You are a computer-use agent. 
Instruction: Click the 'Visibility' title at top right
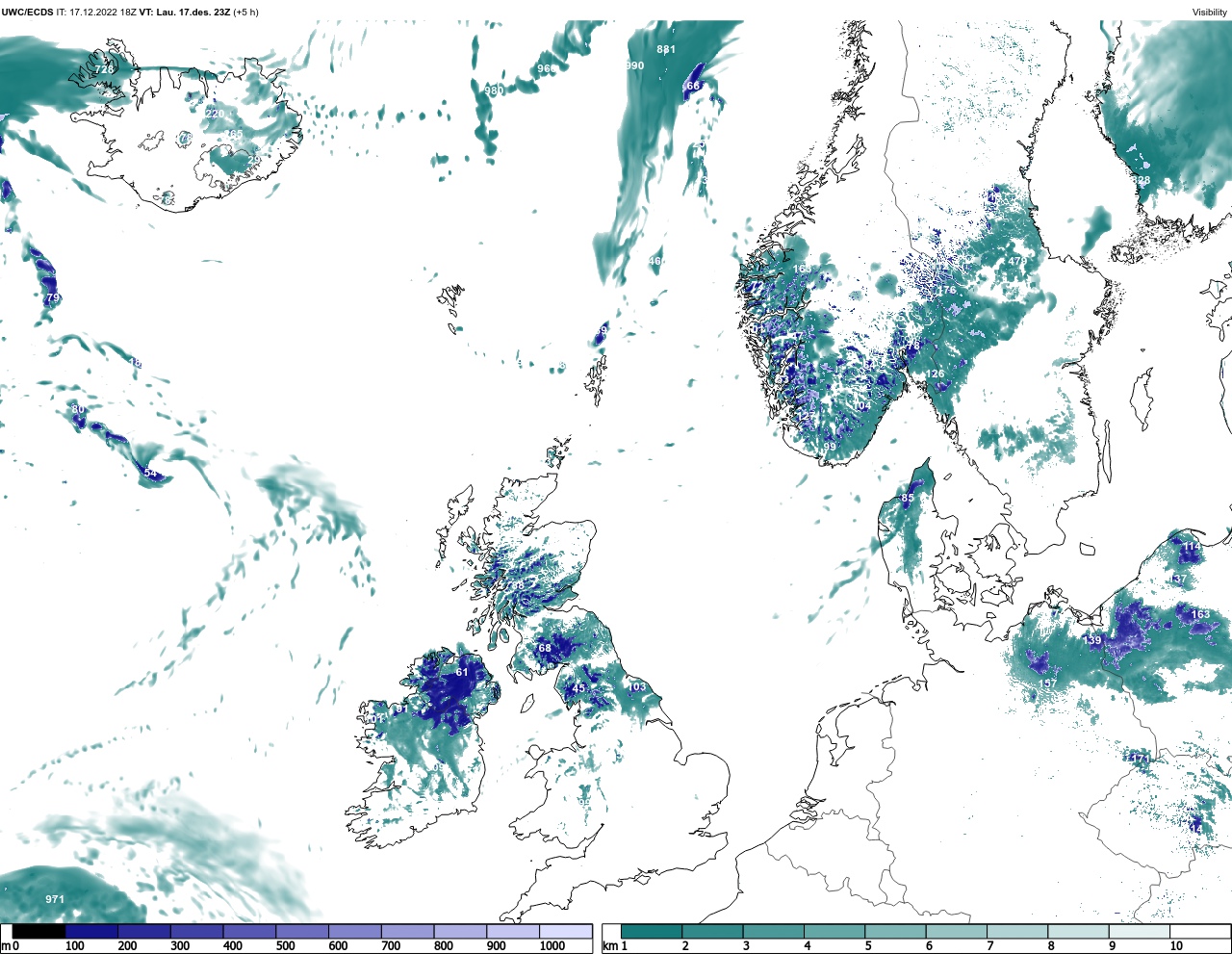coord(1210,13)
